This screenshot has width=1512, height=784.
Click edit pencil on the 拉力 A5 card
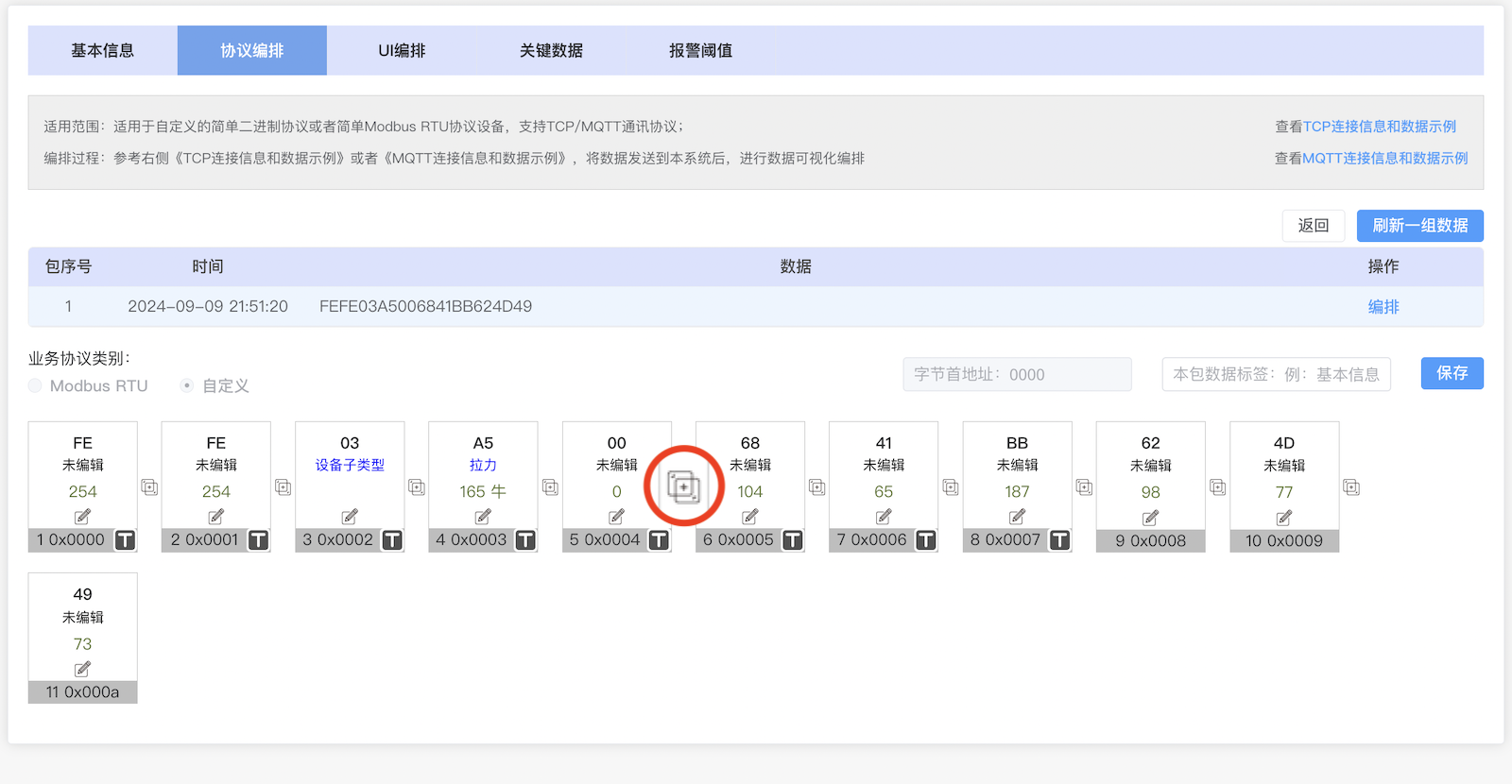pos(483,517)
